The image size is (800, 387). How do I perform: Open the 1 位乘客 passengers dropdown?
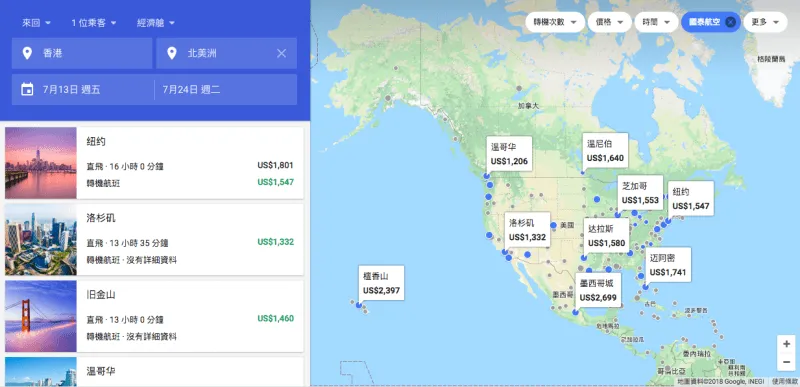tap(94, 23)
